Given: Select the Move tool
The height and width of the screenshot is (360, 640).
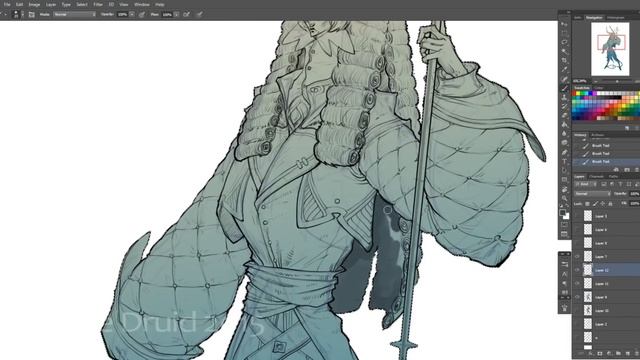Looking at the screenshot, I should (x=564, y=24).
